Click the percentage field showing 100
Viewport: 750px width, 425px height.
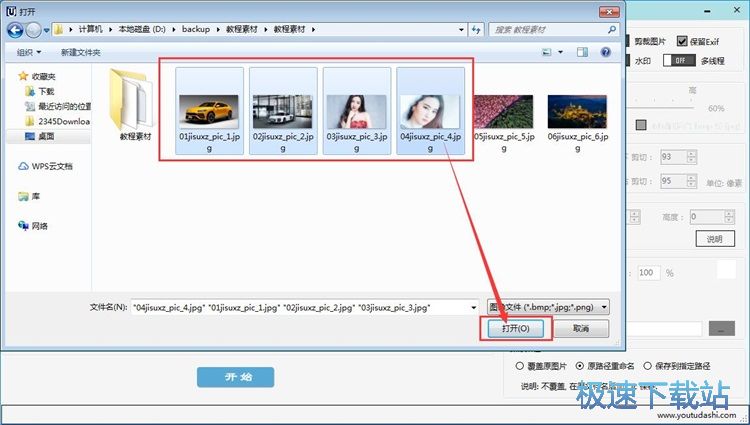648,272
